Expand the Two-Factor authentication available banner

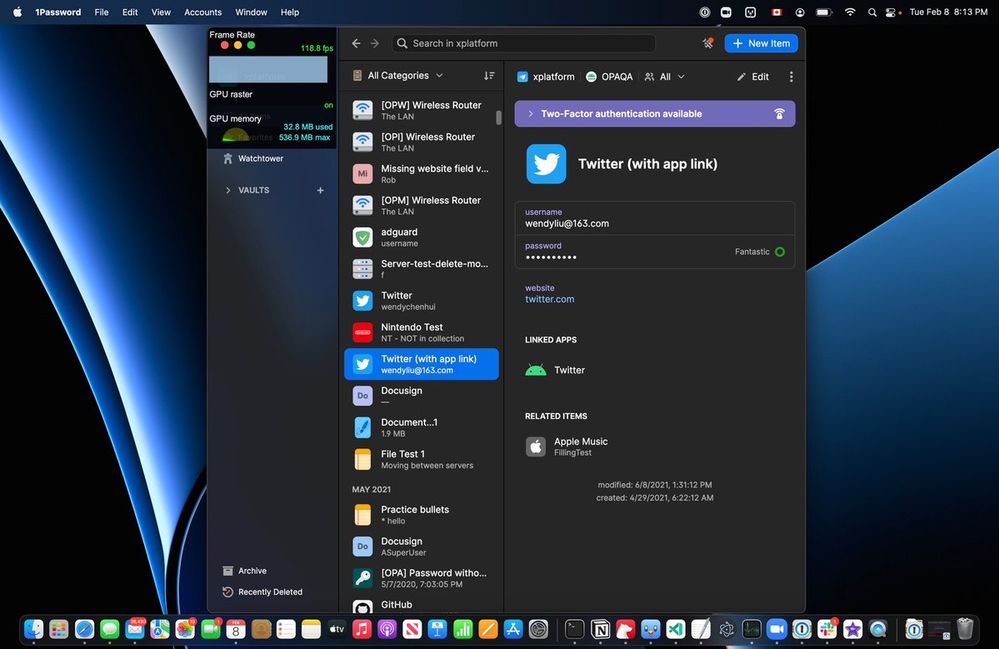tap(654, 114)
